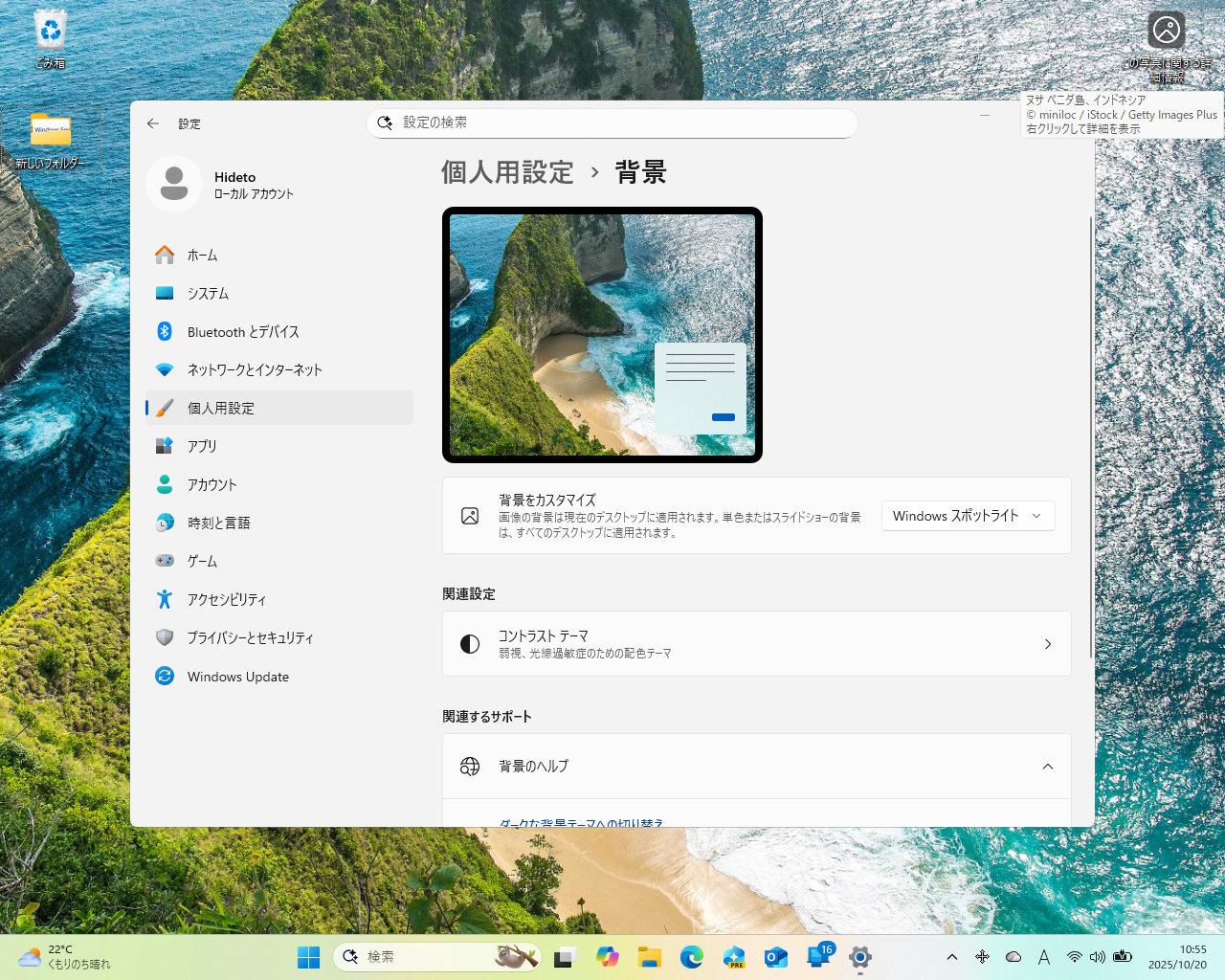
Task: Open コントラスト テーマ settings
Action: 756,643
